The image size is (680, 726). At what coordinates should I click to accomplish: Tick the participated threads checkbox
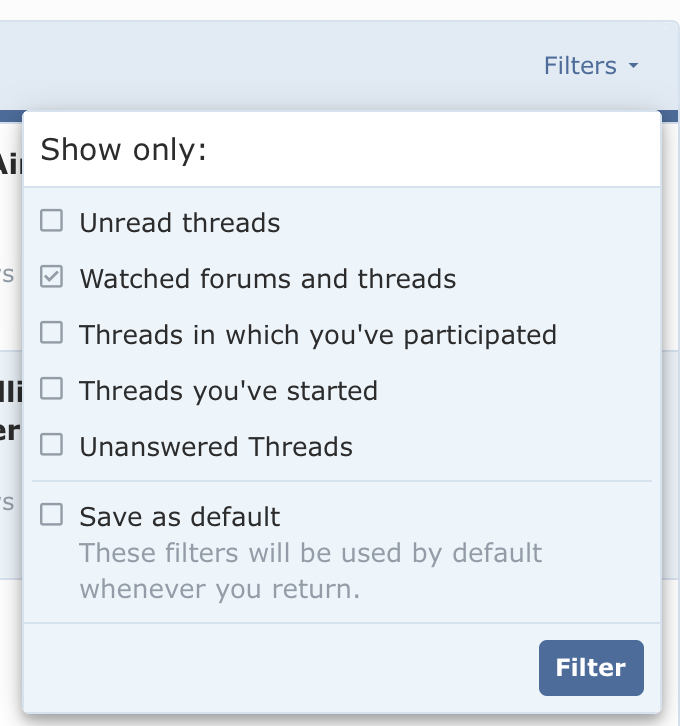coord(51,333)
